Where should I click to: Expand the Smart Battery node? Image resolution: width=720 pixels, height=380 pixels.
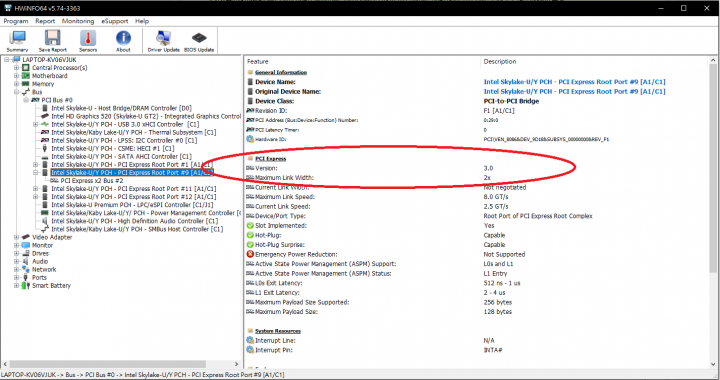pos(17,285)
